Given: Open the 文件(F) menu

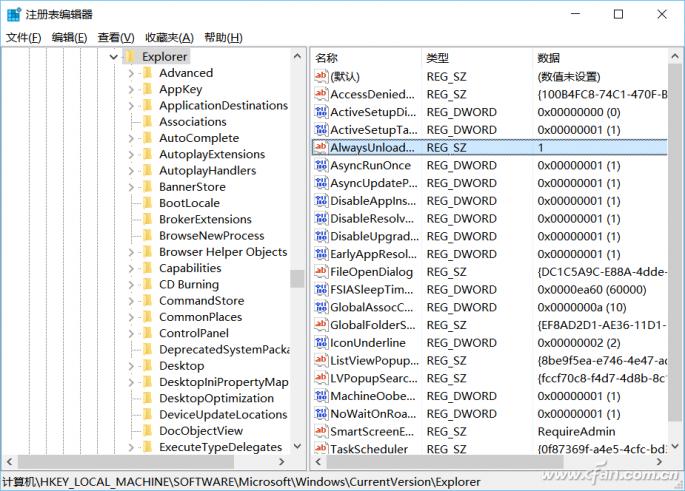Looking at the screenshot, I should [x=24, y=38].
